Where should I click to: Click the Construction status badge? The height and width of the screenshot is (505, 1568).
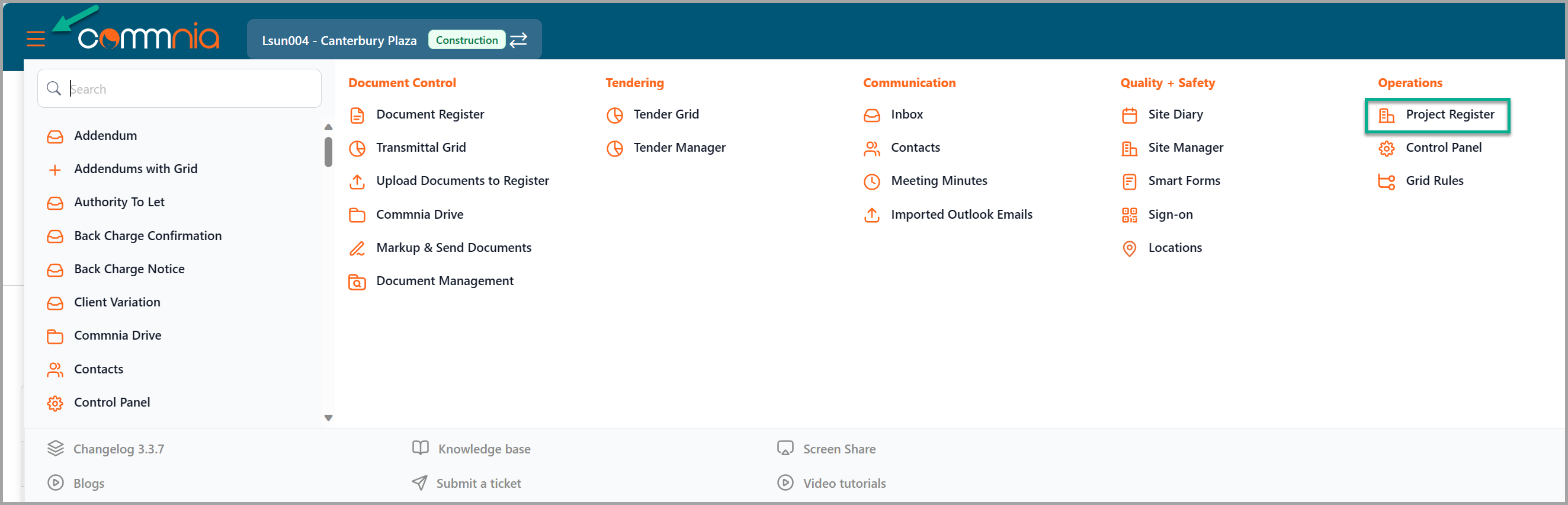(467, 40)
